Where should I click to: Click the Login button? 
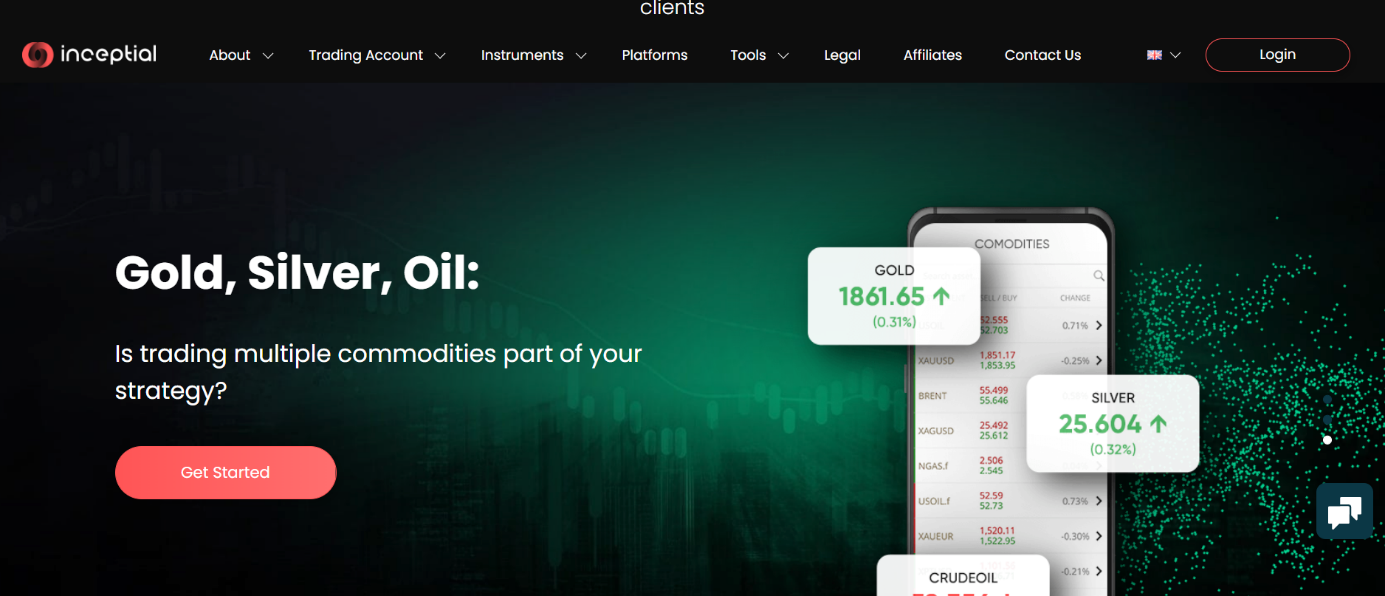click(1277, 55)
